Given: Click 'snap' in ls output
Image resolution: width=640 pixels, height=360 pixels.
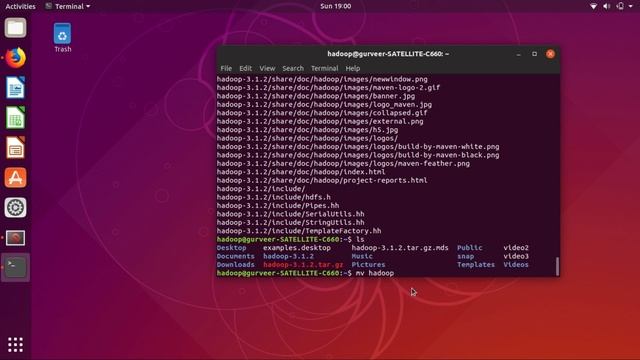Looking at the screenshot, I should coord(465,256).
